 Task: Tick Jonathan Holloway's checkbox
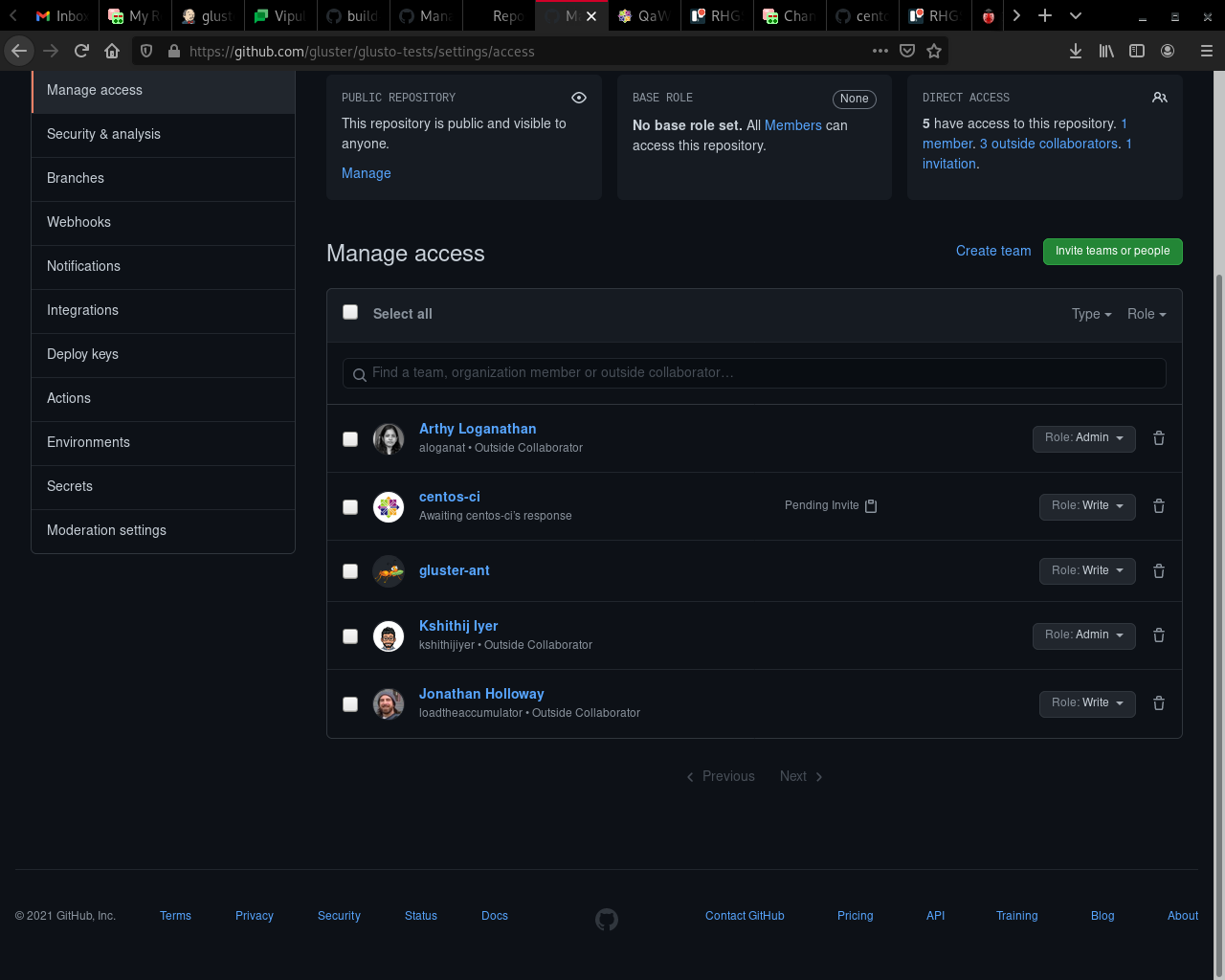coord(350,704)
